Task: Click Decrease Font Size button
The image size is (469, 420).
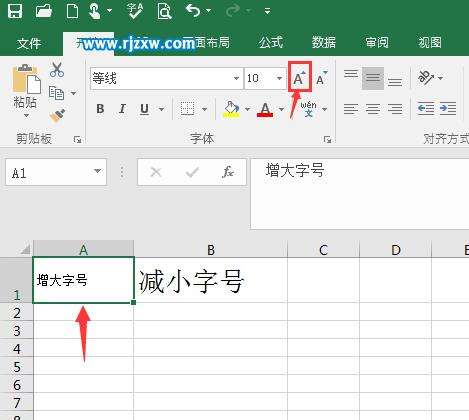Action: pos(322,77)
